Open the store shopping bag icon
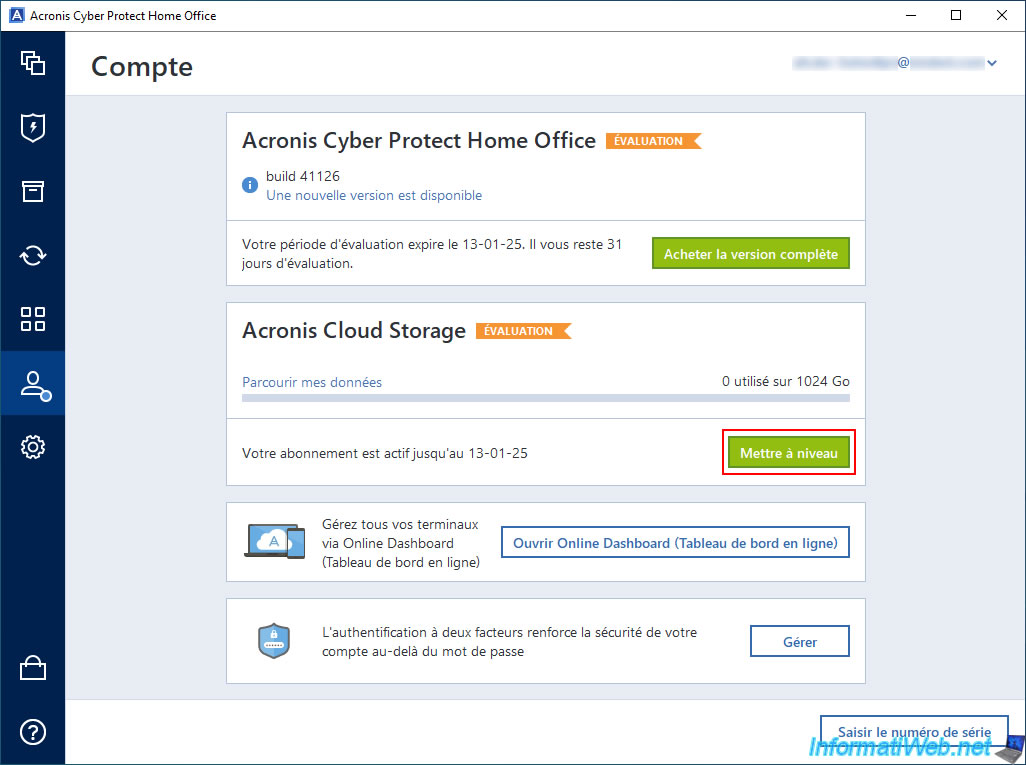Screen dimensions: 1026x765 [x=33, y=669]
